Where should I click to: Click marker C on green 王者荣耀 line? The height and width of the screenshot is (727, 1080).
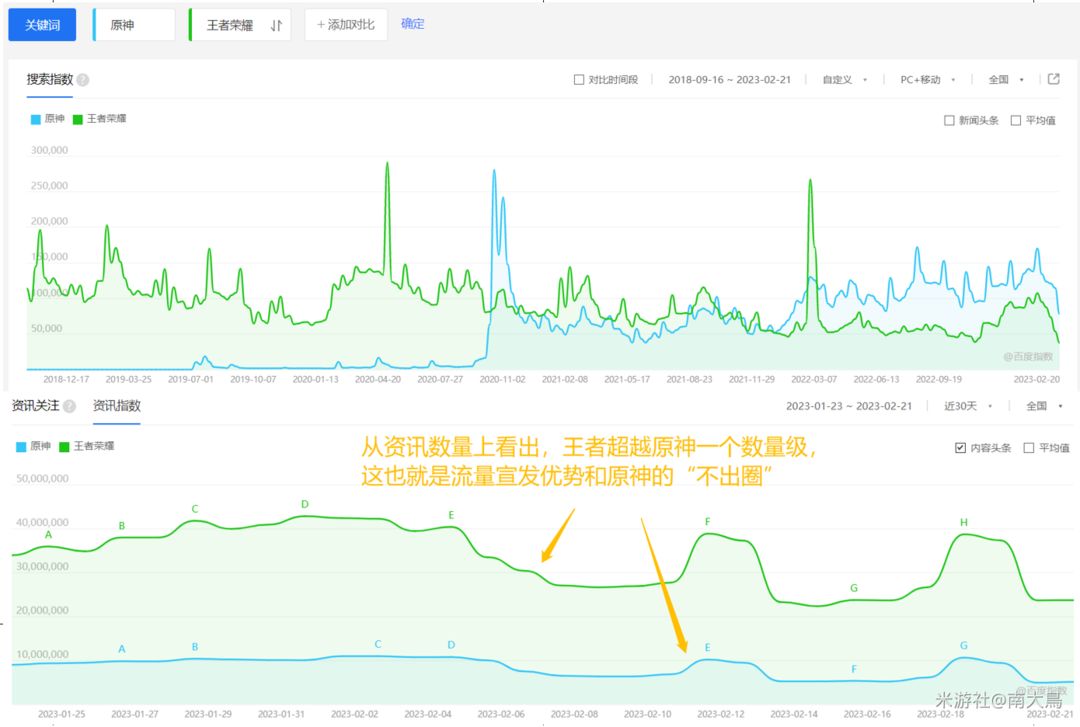[195, 509]
